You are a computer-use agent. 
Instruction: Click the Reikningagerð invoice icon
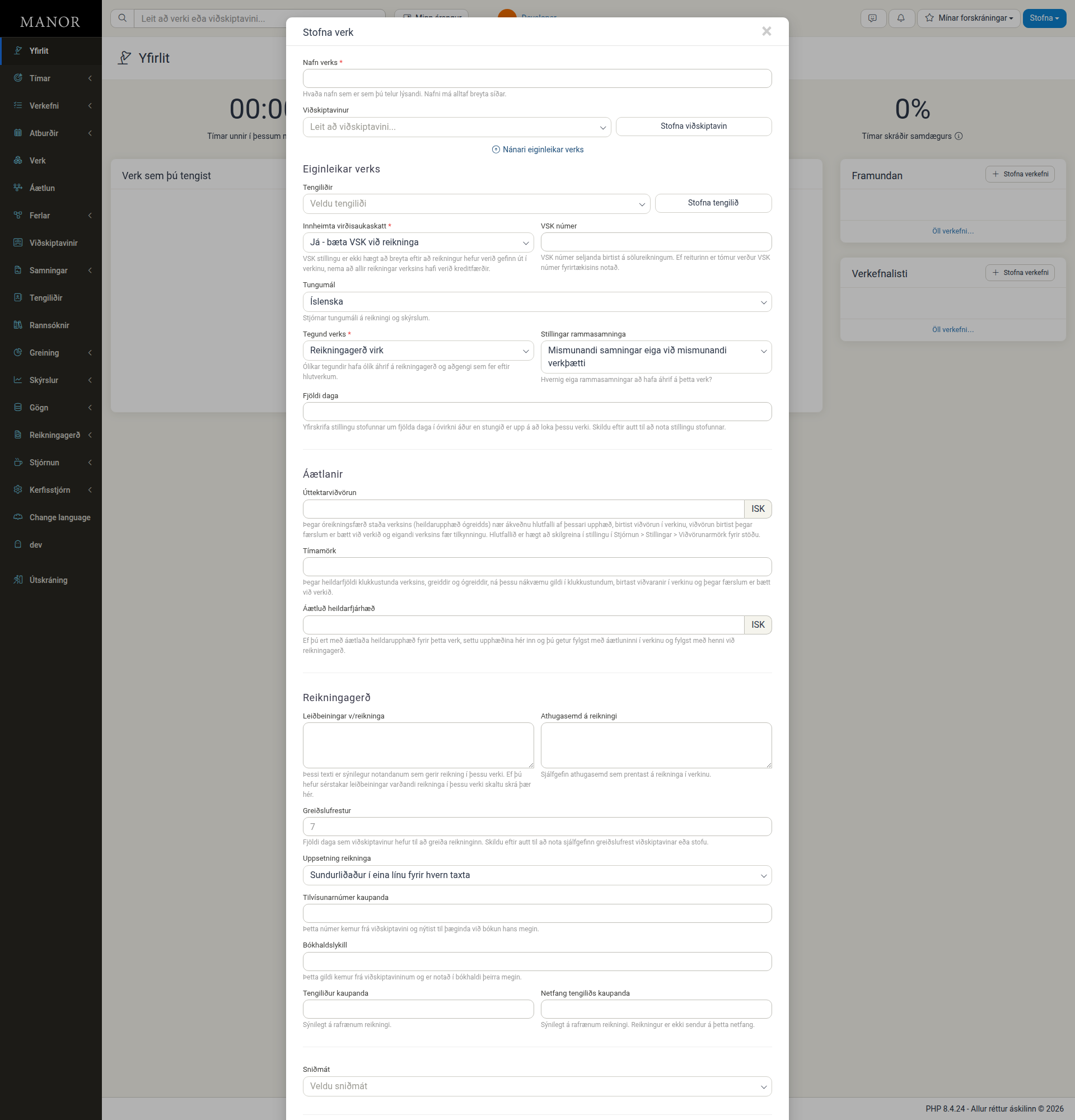click(x=18, y=435)
